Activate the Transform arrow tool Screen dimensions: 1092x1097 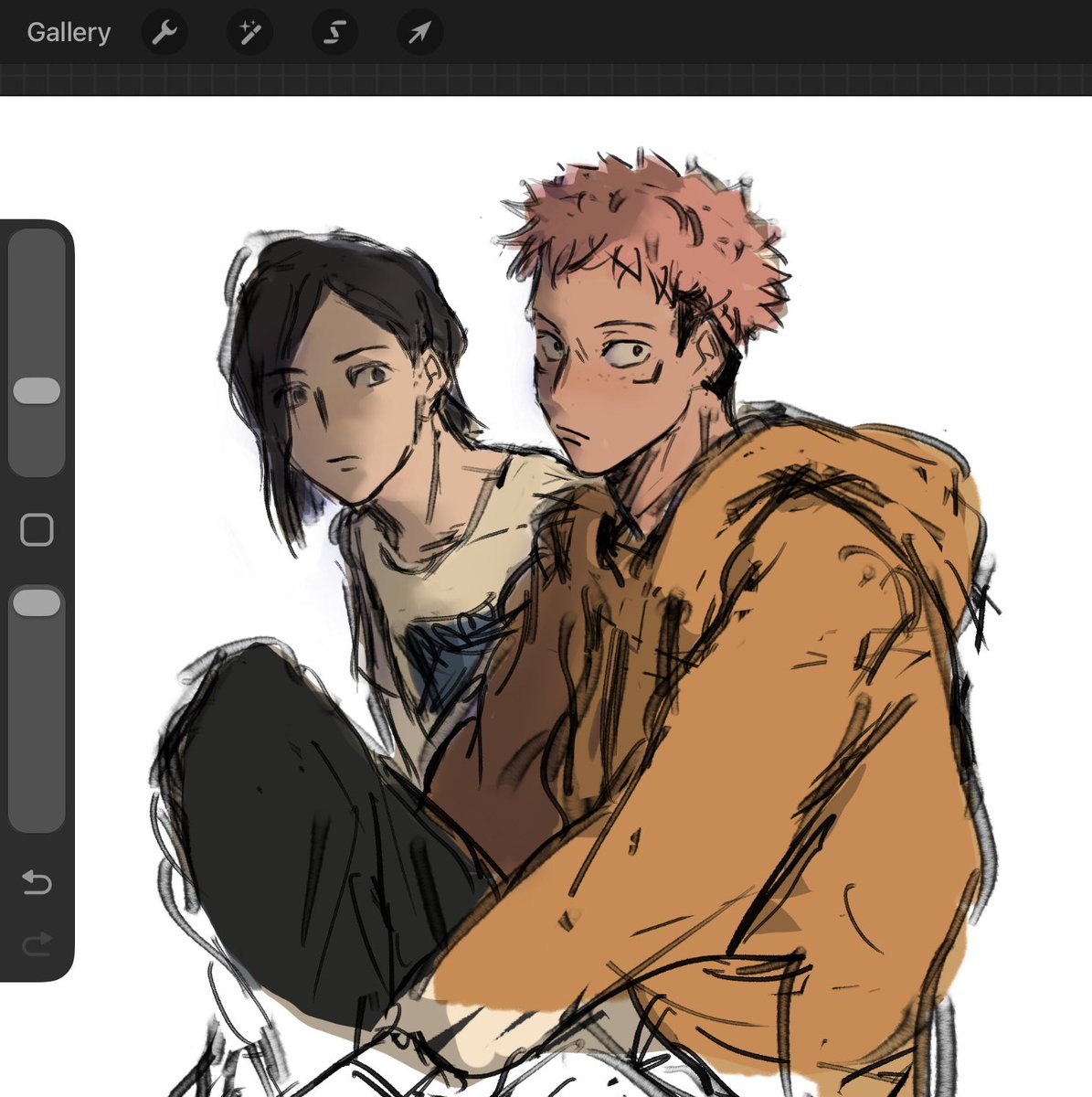(x=419, y=33)
